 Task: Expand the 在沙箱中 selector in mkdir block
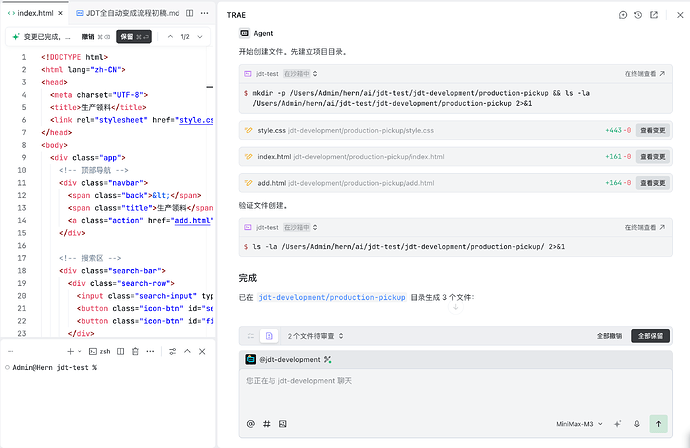300,73
